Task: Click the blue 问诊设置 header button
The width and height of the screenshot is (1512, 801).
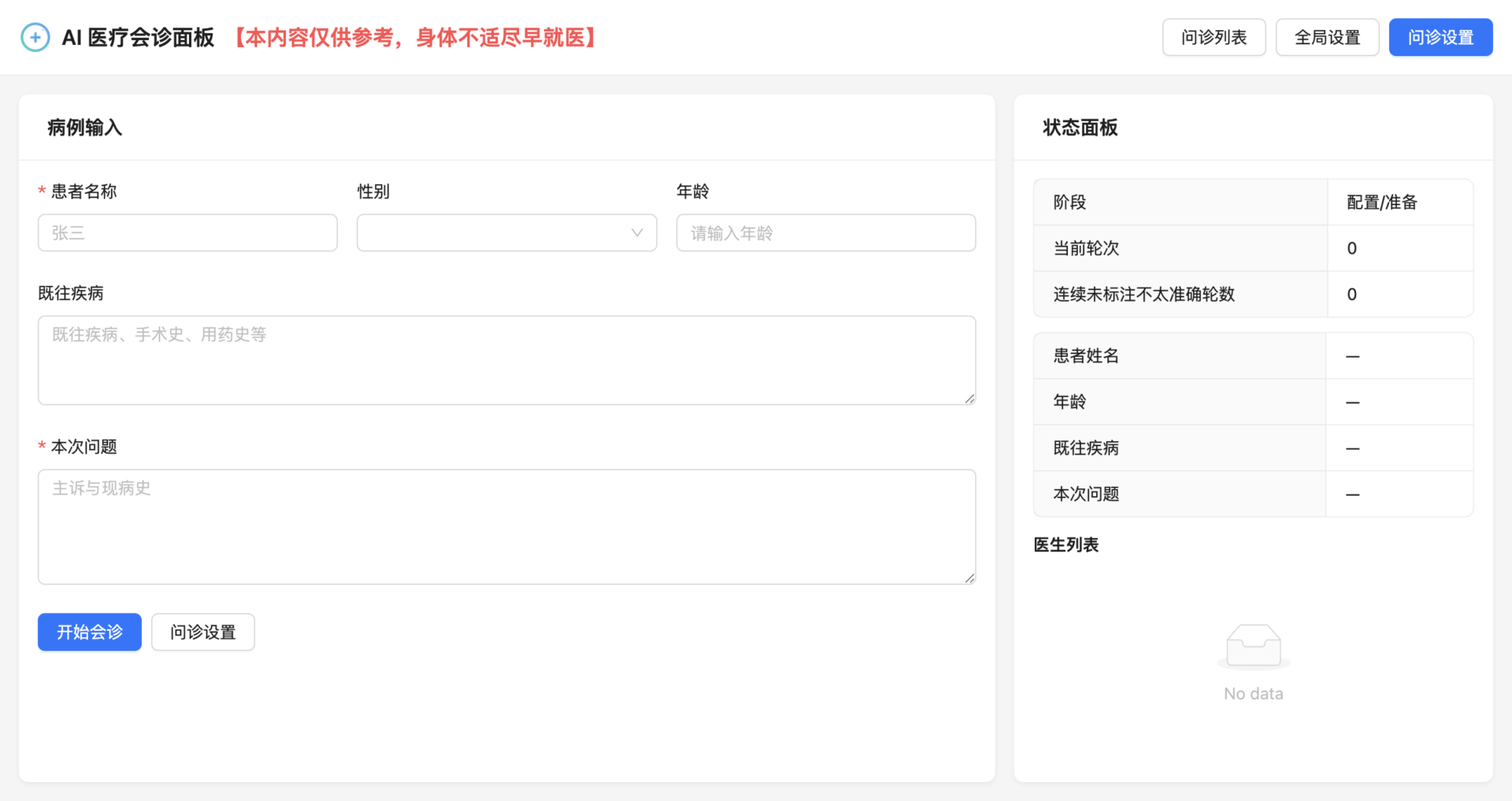Action: [x=1440, y=37]
